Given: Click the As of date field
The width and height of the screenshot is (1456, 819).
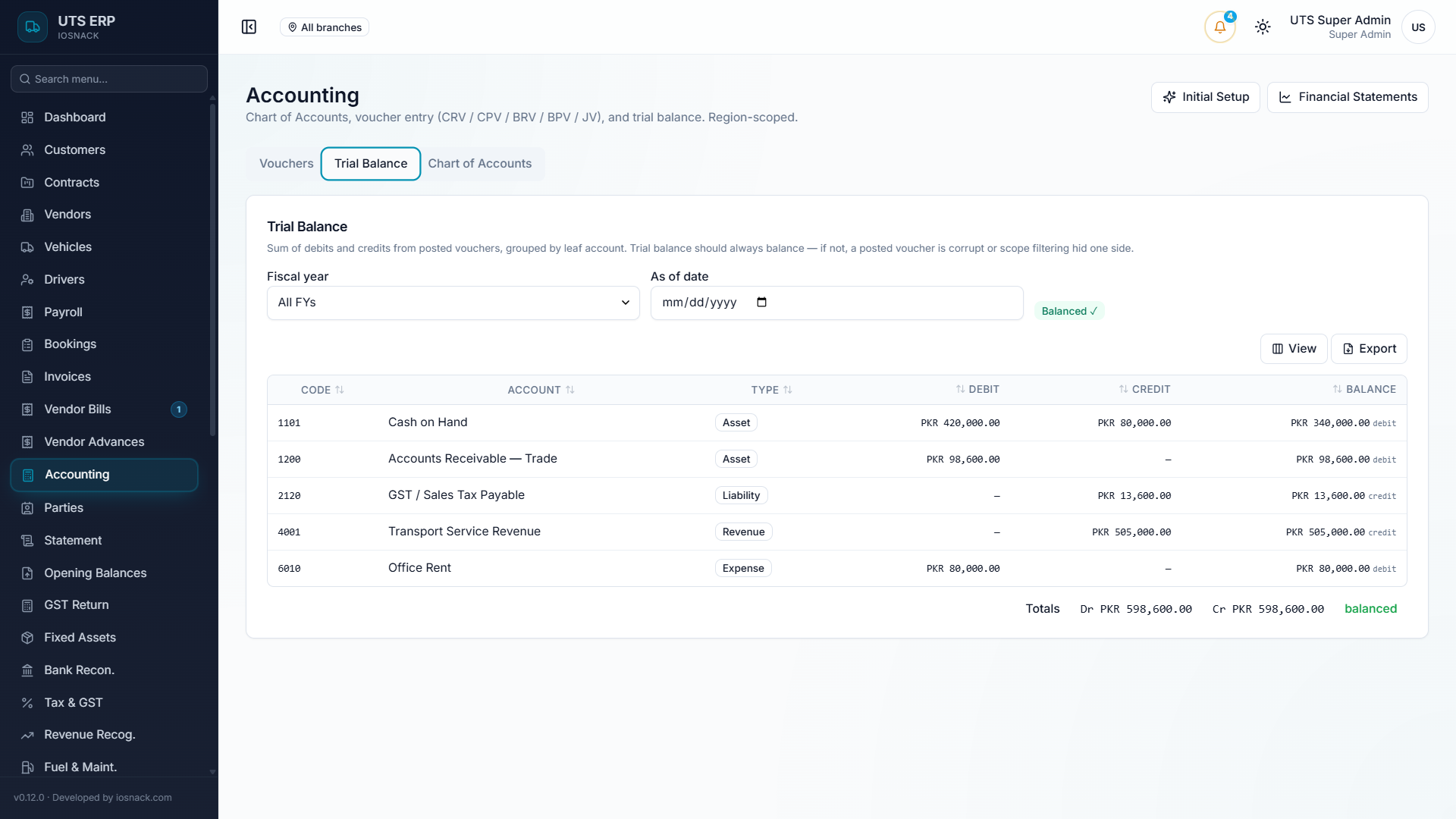Looking at the screenshot, I should tap(836, 303).
